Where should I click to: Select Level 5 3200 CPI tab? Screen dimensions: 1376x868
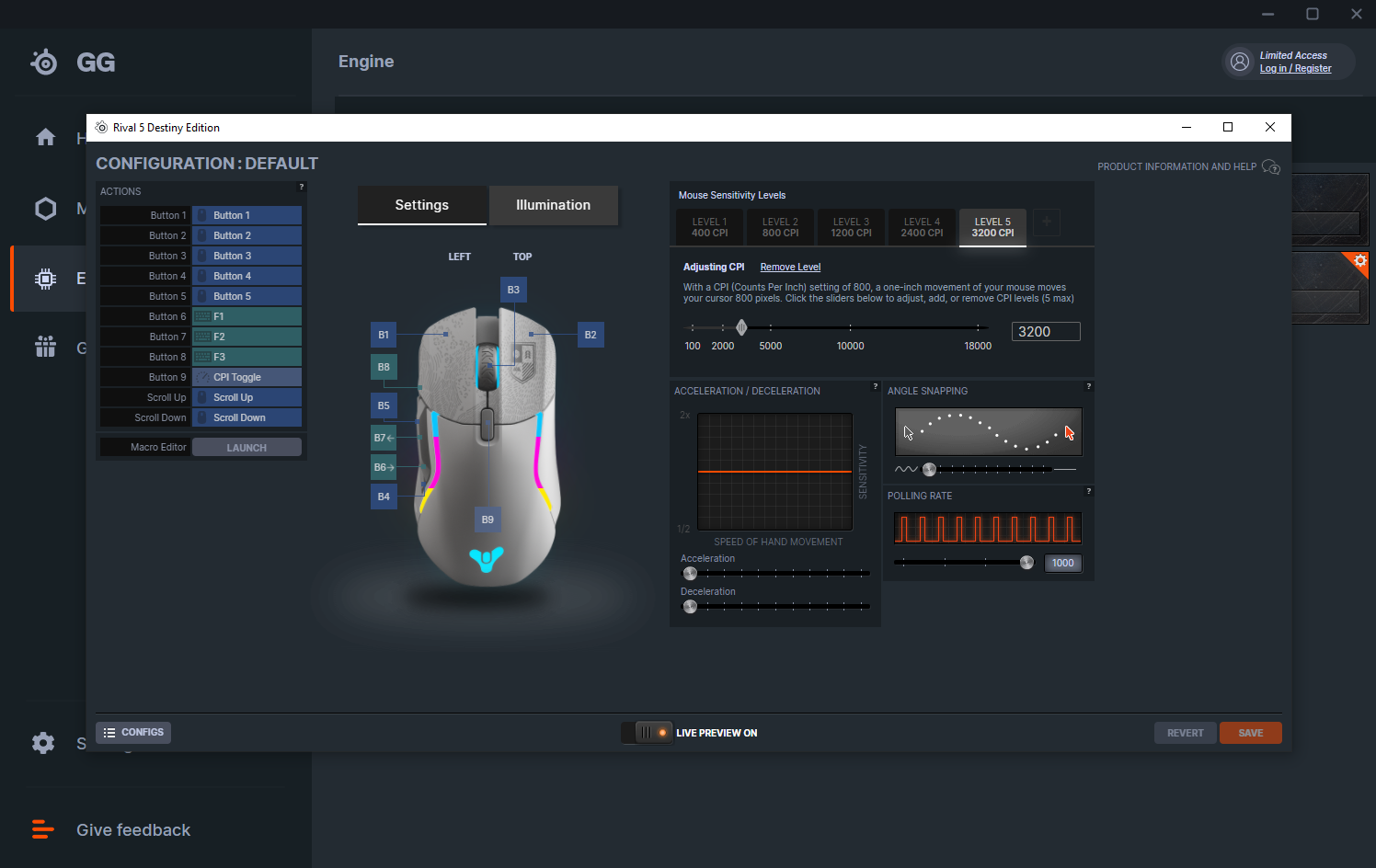point(992,227)
